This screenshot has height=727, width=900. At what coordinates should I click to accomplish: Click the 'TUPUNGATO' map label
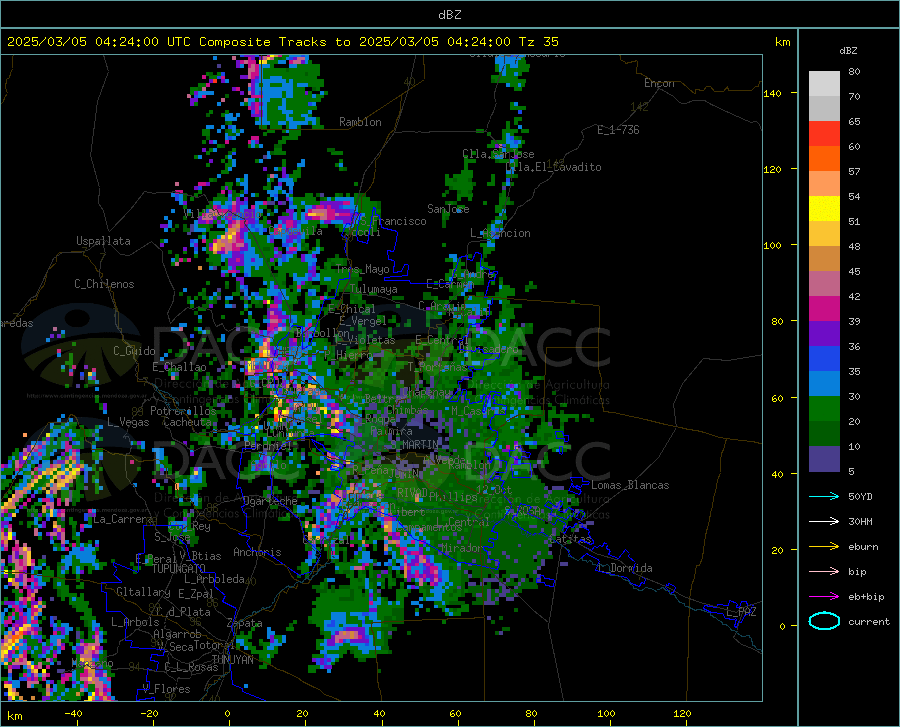(179, 569)
